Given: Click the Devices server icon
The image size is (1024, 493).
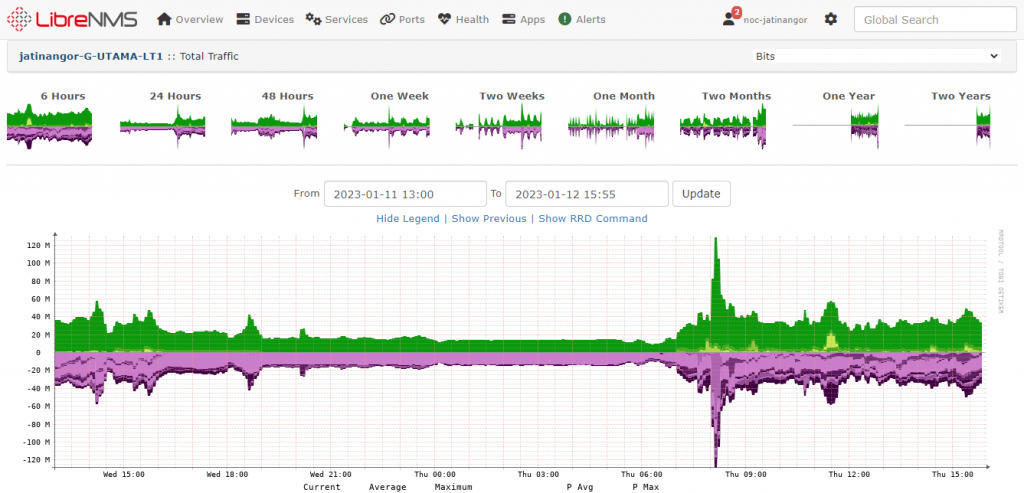Looking at the screenshot, I should [244, 19].
